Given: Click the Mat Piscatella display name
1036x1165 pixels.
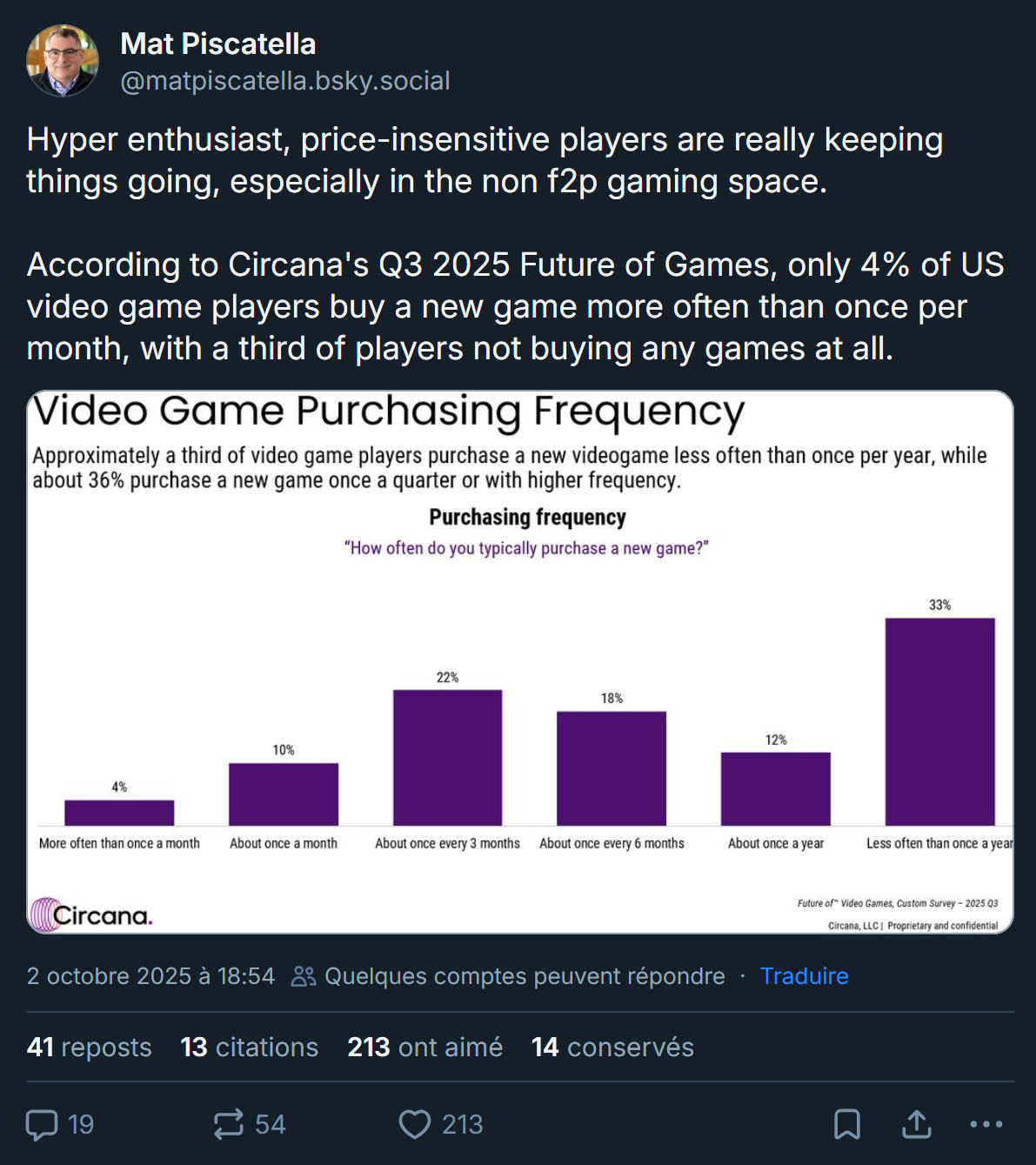Looking at the screenshot, I should coord(217,44).
